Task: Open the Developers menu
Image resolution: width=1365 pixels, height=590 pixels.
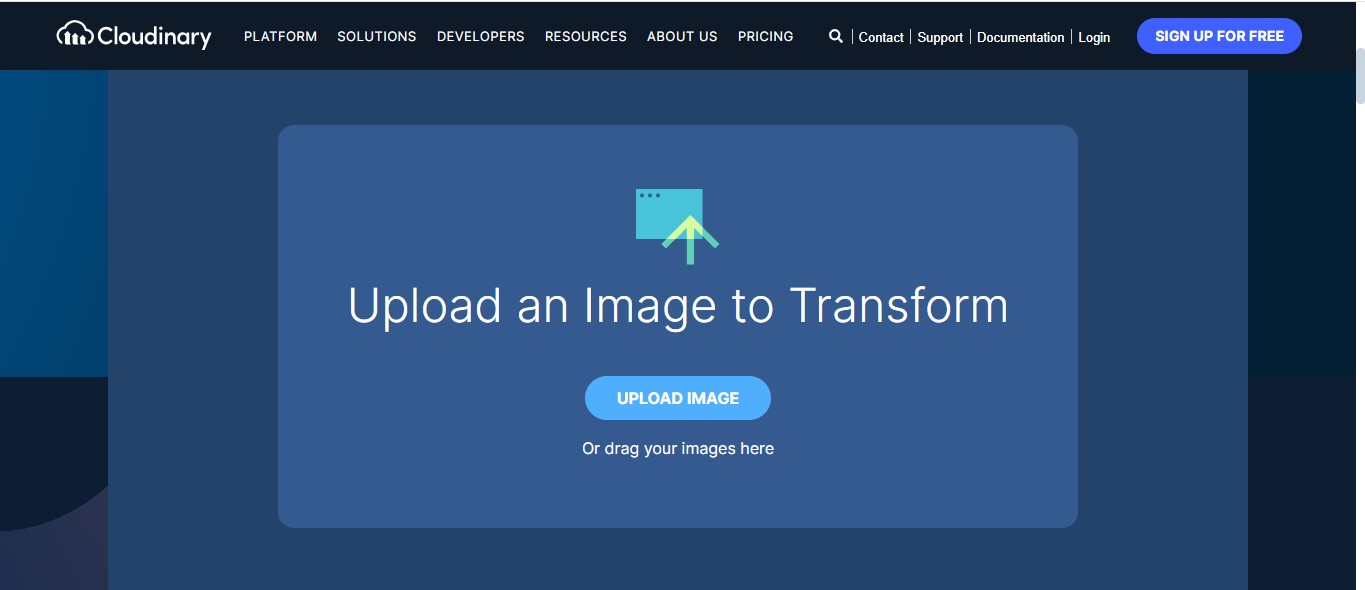Action: tap(481, 36)
